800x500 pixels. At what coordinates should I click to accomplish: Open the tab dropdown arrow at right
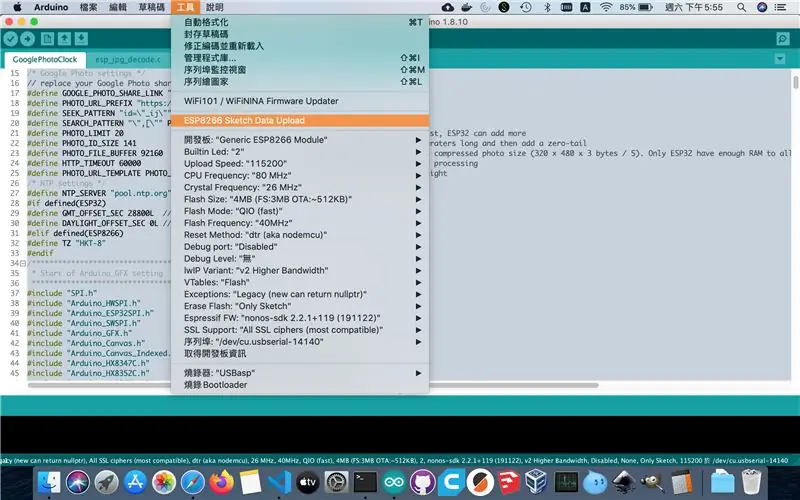click(x=780, y=59)
